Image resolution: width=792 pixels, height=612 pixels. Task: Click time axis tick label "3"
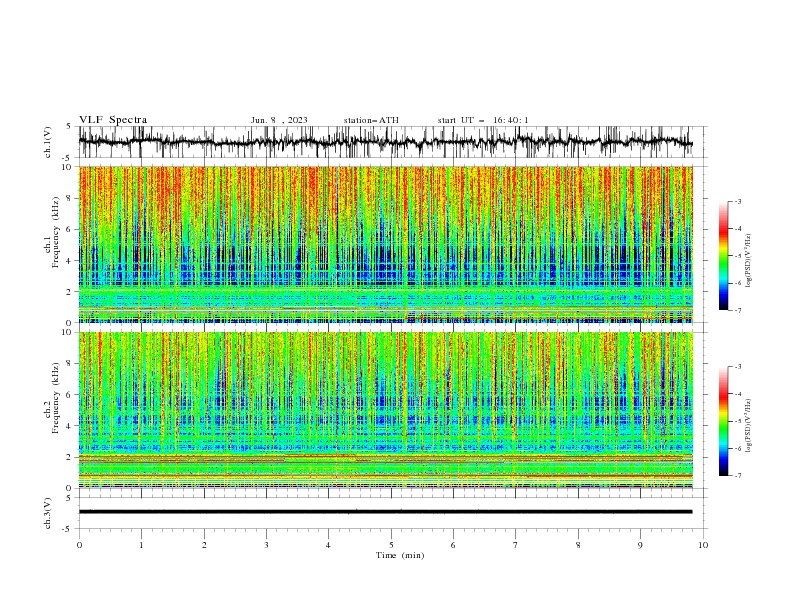pyautogui.click(x=266, y=545)
